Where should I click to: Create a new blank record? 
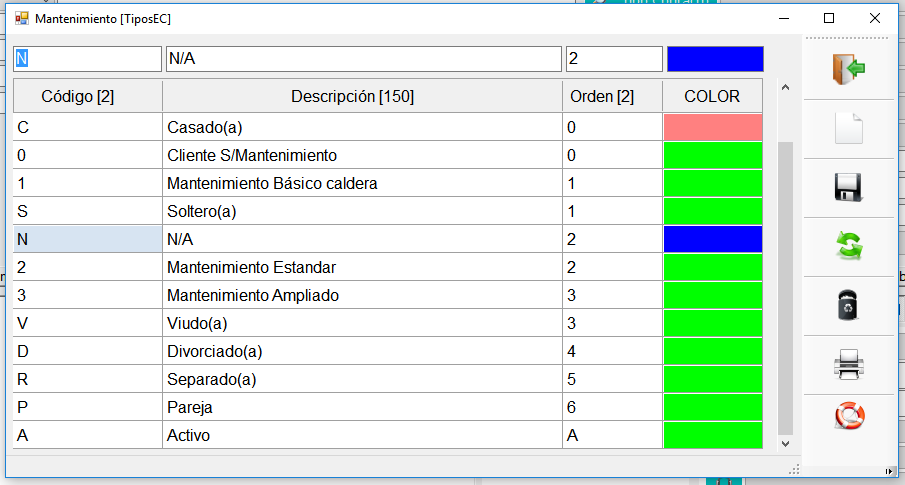click(x=848, y=128)
